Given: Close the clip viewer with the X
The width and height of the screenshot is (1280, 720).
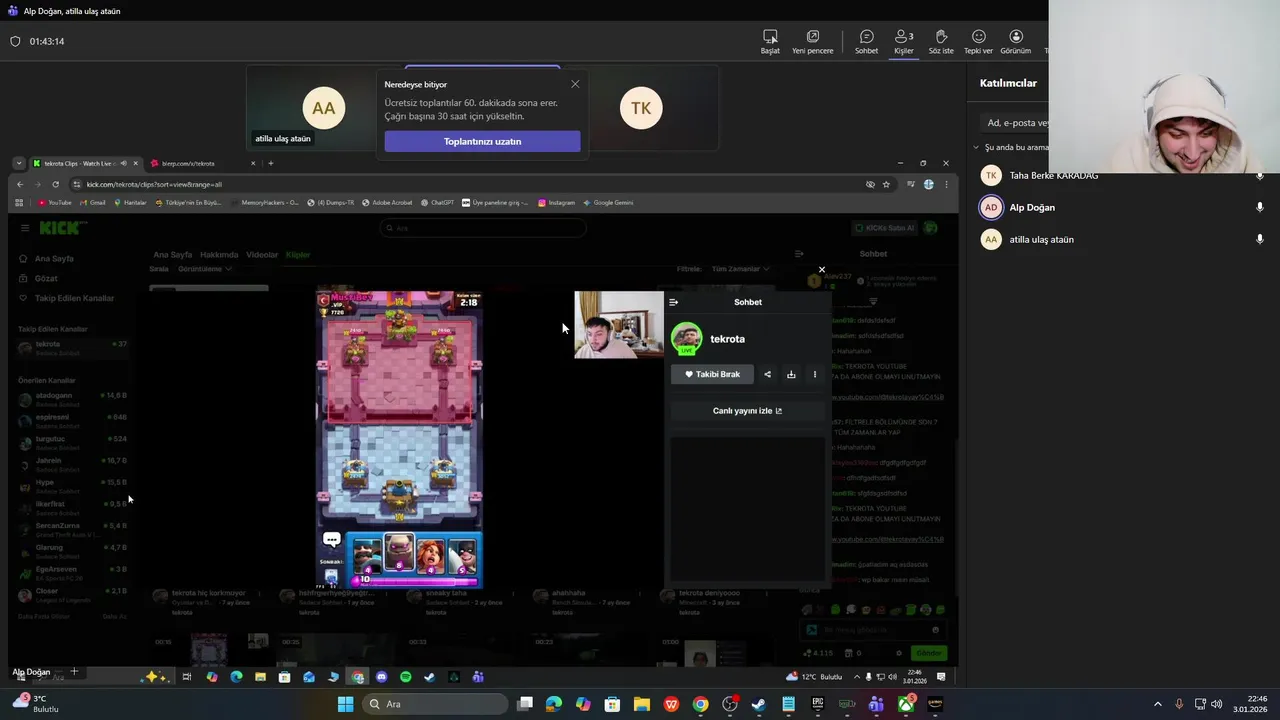Looking at the screenshot, I should tap(822, 270).
